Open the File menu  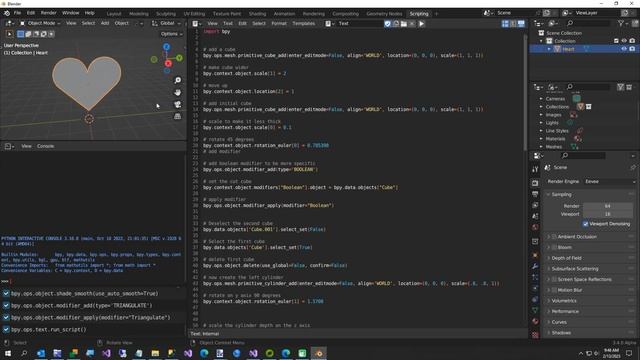[17, 13]
